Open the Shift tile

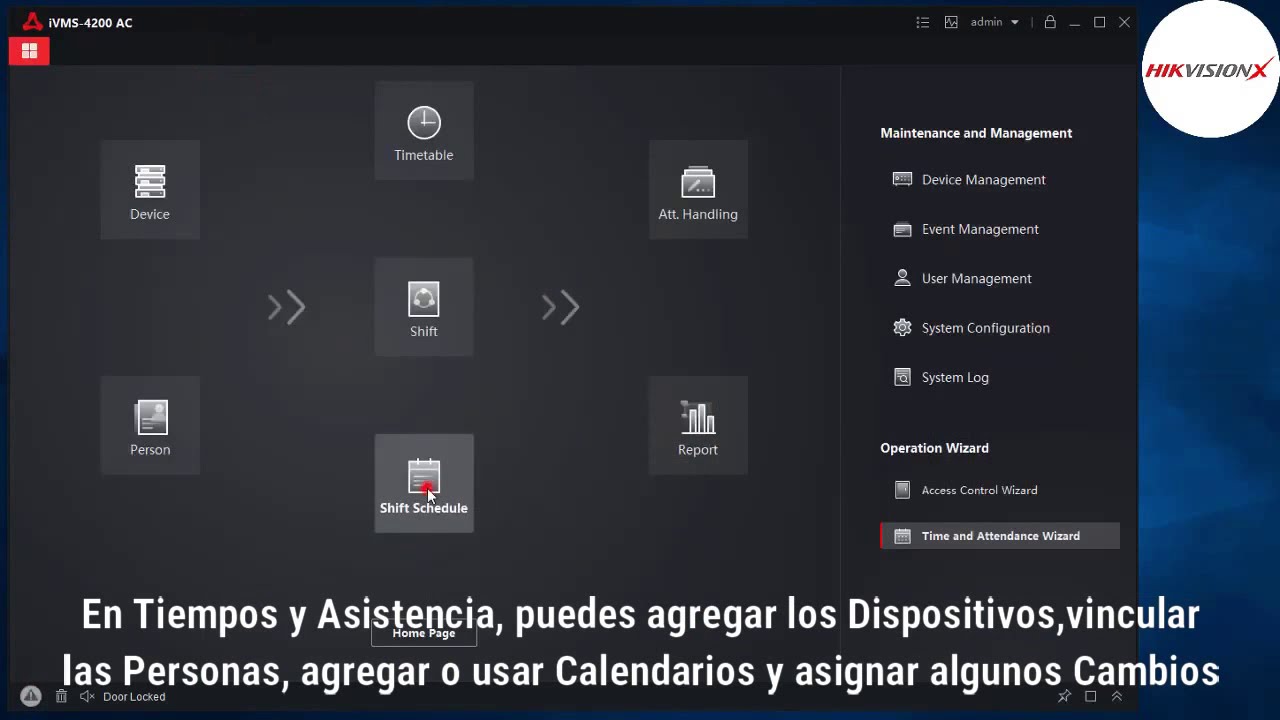point(424,307)
